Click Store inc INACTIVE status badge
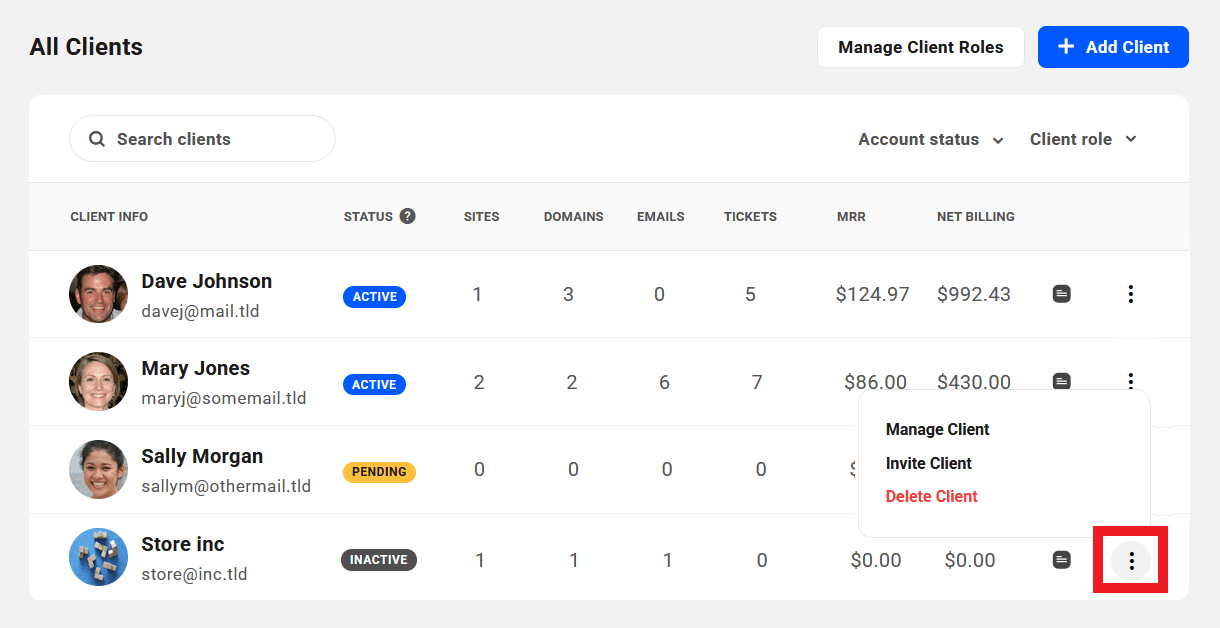Viewport: 1220px width, 628px height. [378, 560]
